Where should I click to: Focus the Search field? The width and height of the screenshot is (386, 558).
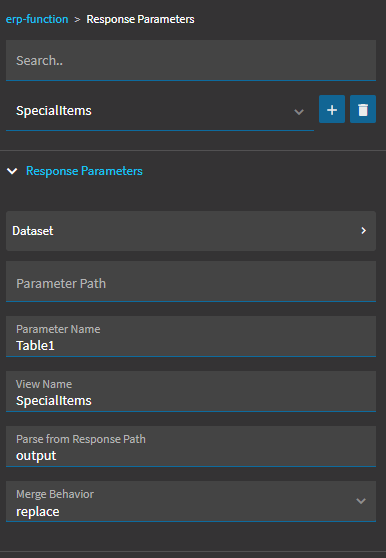[191, 60]
